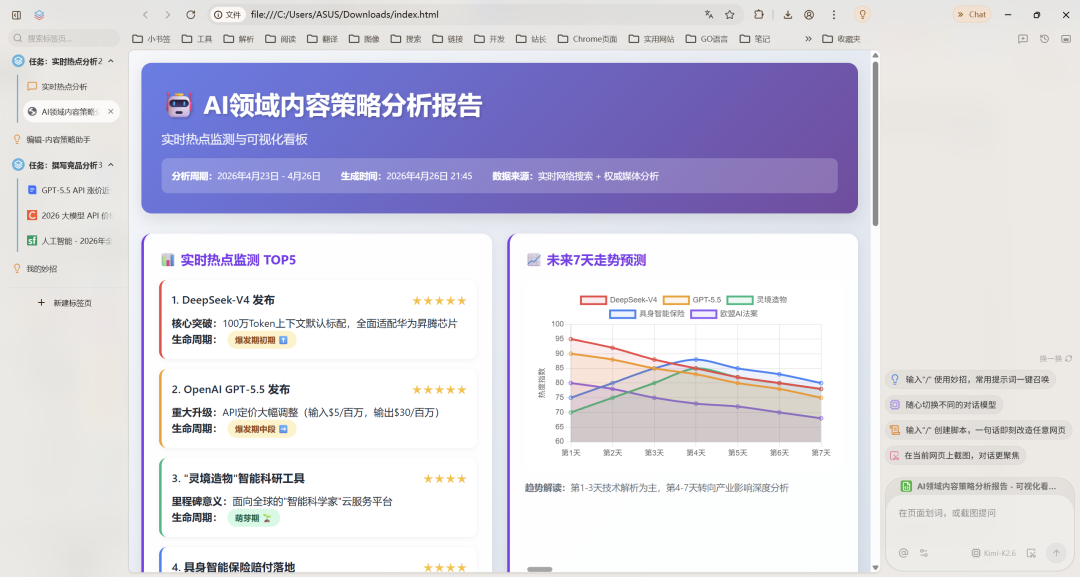Viewport: 1080px width, 577px height.
Task: Switch to the 实时热点分析 sidebar item
Action: [x=62, y=86]
